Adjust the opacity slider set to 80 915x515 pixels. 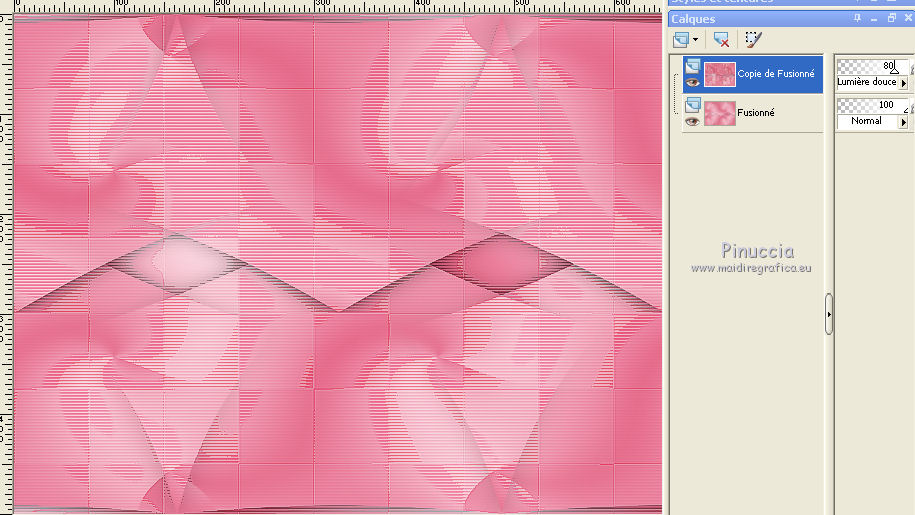[872, 66]
